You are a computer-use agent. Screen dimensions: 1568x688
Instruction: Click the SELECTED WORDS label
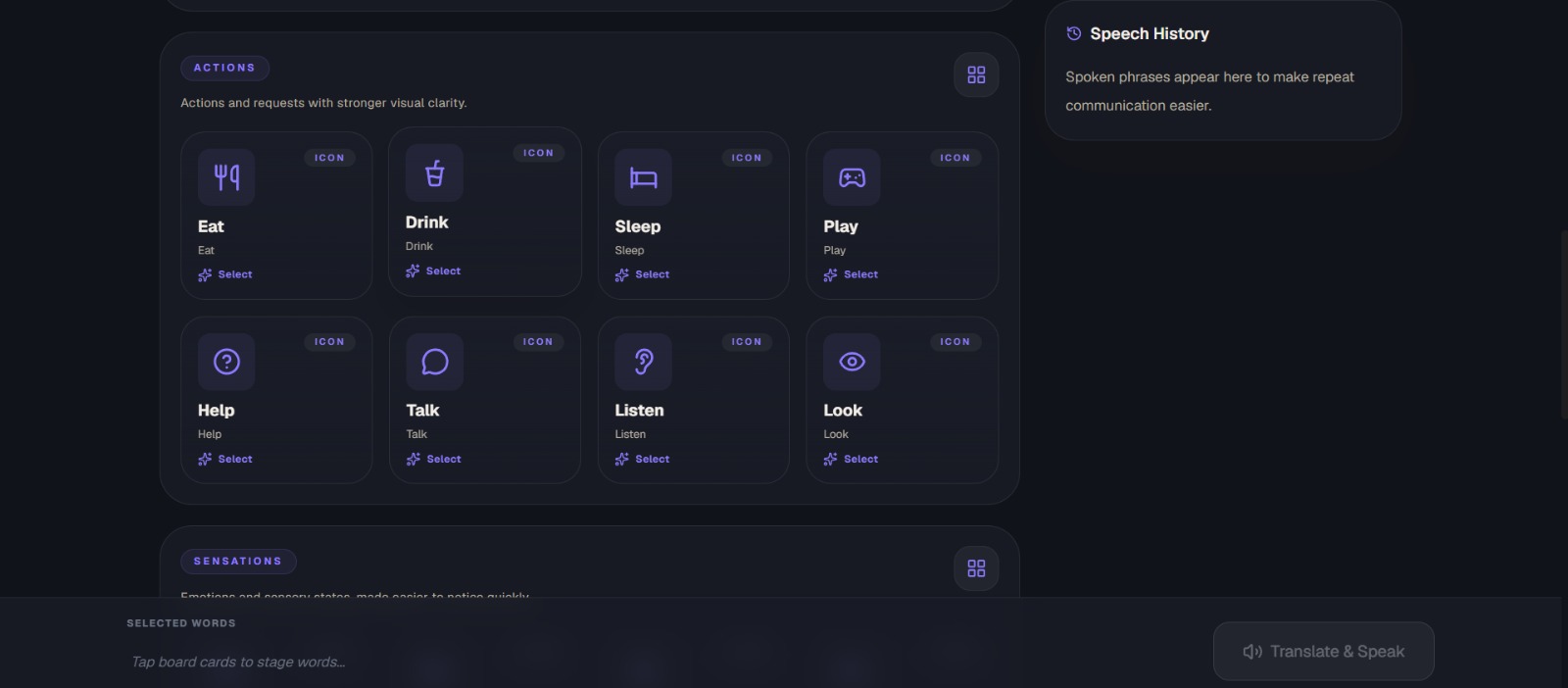(x=181, y=623)
